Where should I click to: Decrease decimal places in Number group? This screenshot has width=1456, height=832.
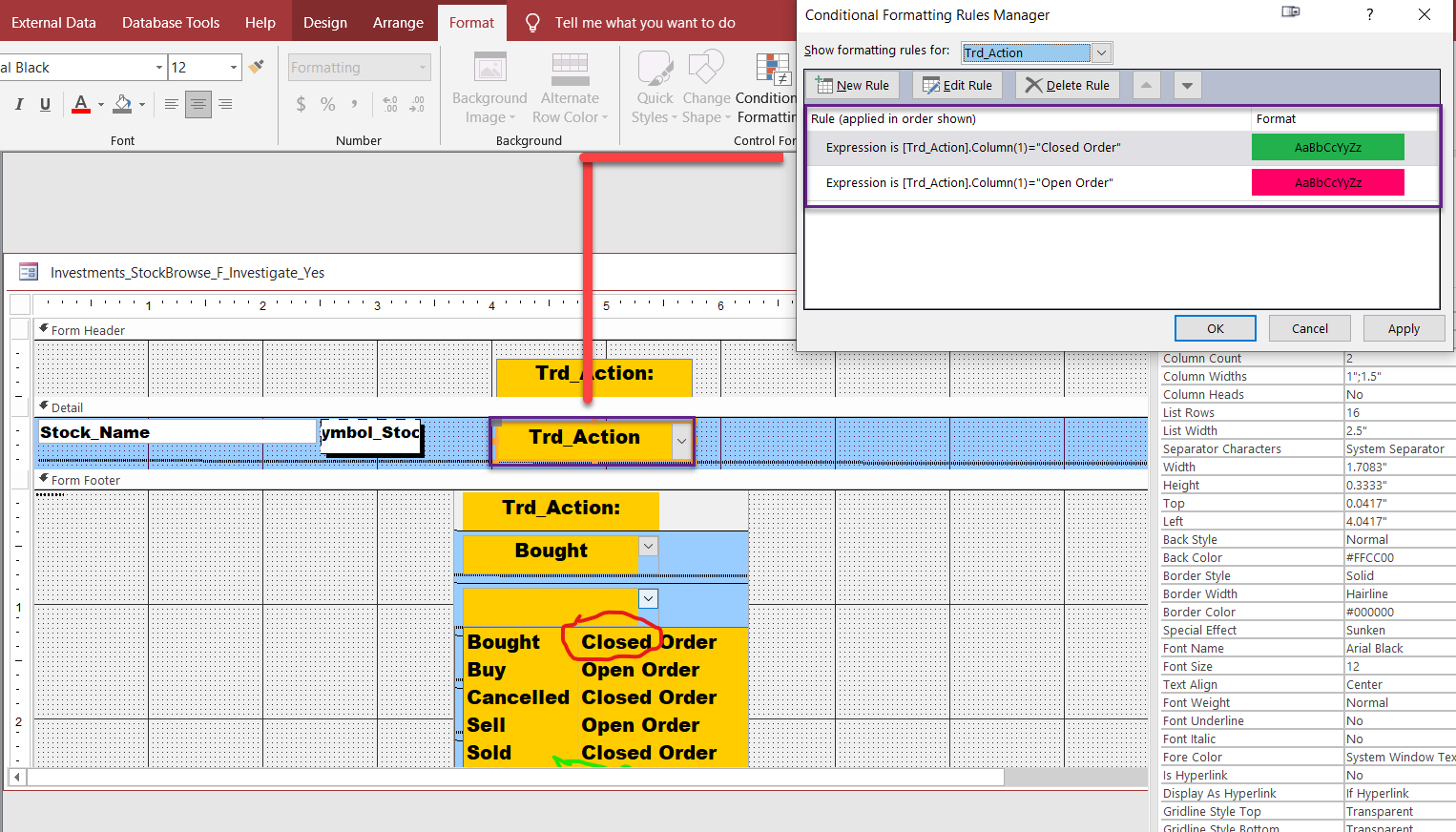point(417,104)
